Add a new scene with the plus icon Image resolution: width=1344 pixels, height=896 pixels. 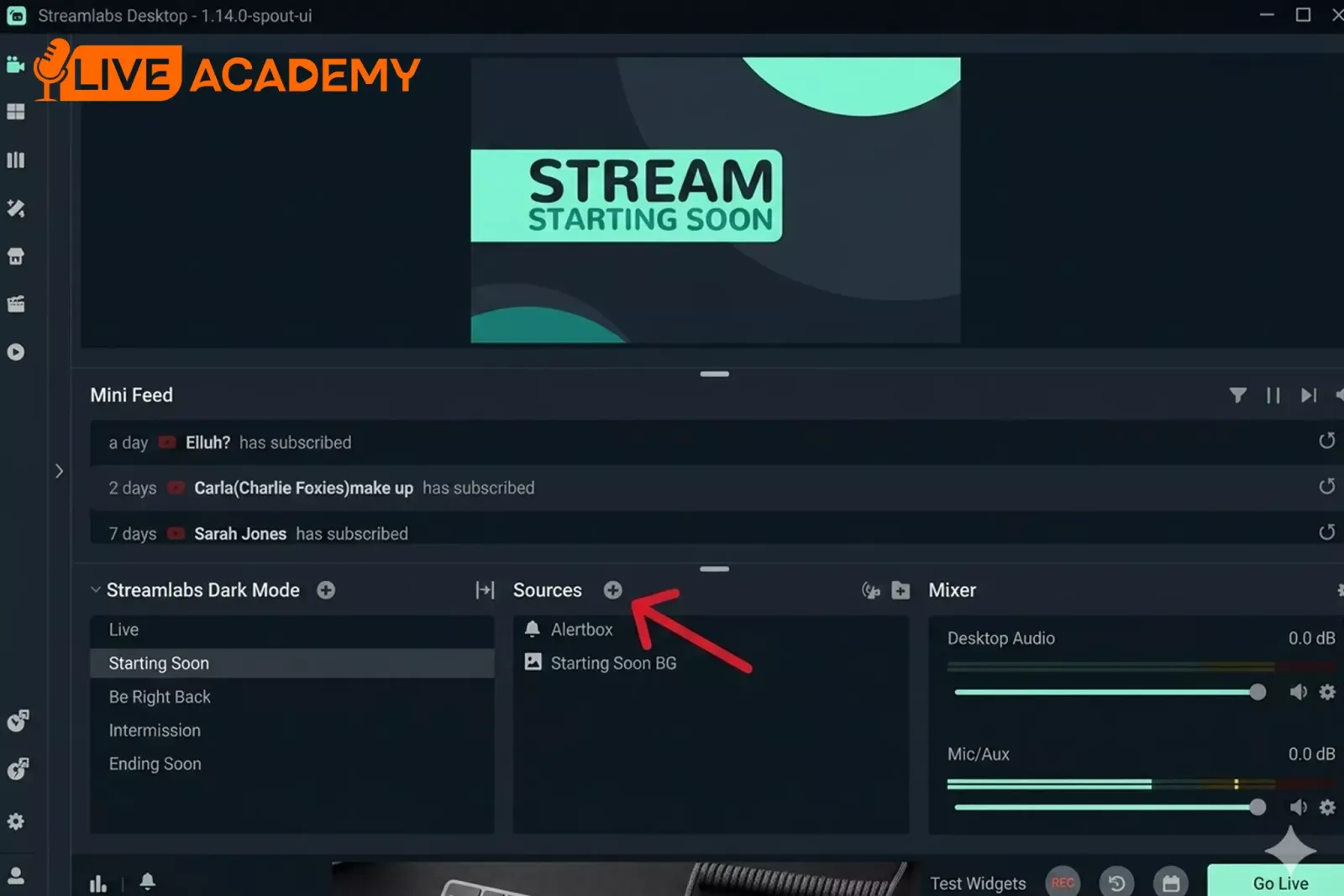(x=326, y=590)
